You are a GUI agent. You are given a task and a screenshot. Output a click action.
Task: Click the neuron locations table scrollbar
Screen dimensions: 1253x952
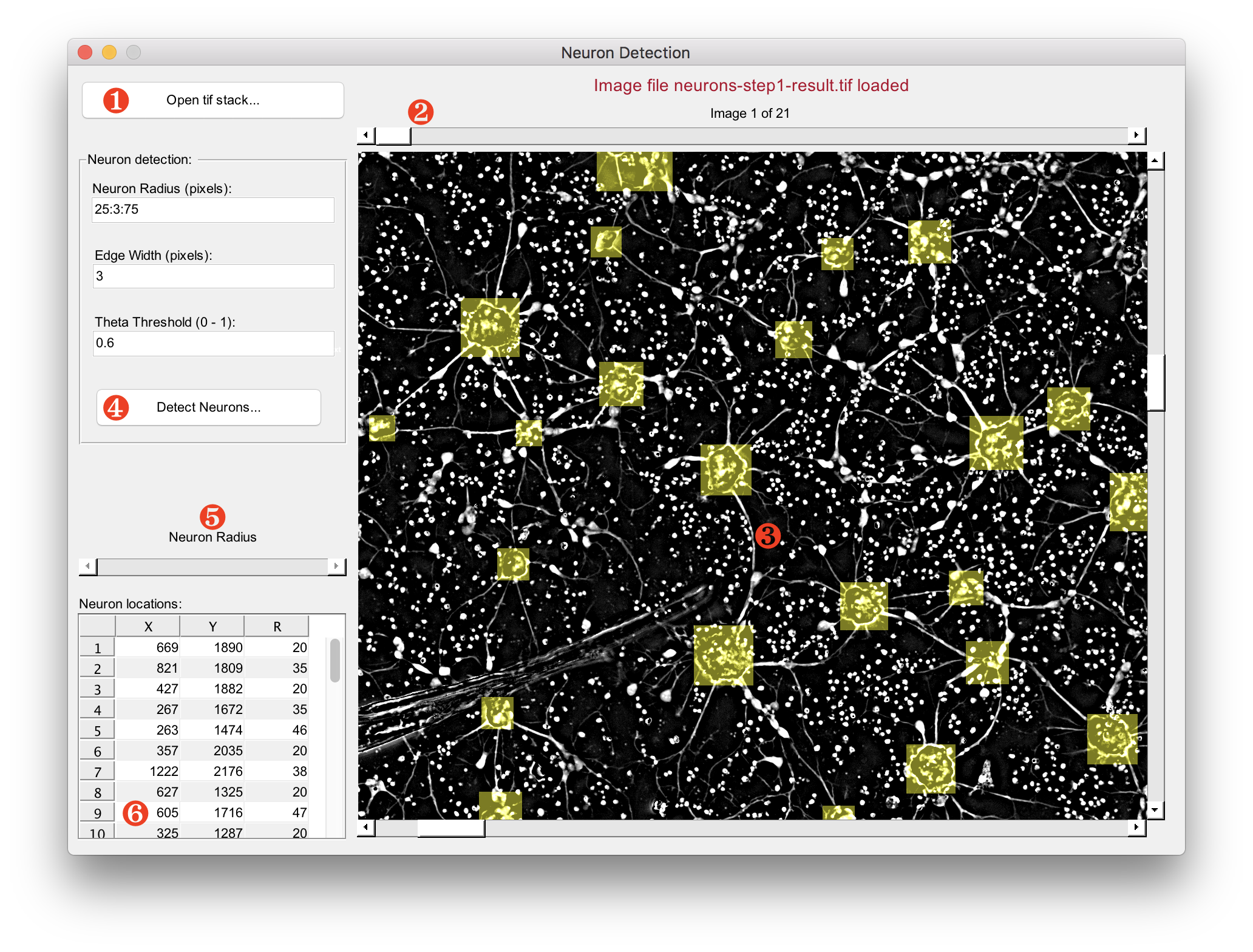pos(335,661)
